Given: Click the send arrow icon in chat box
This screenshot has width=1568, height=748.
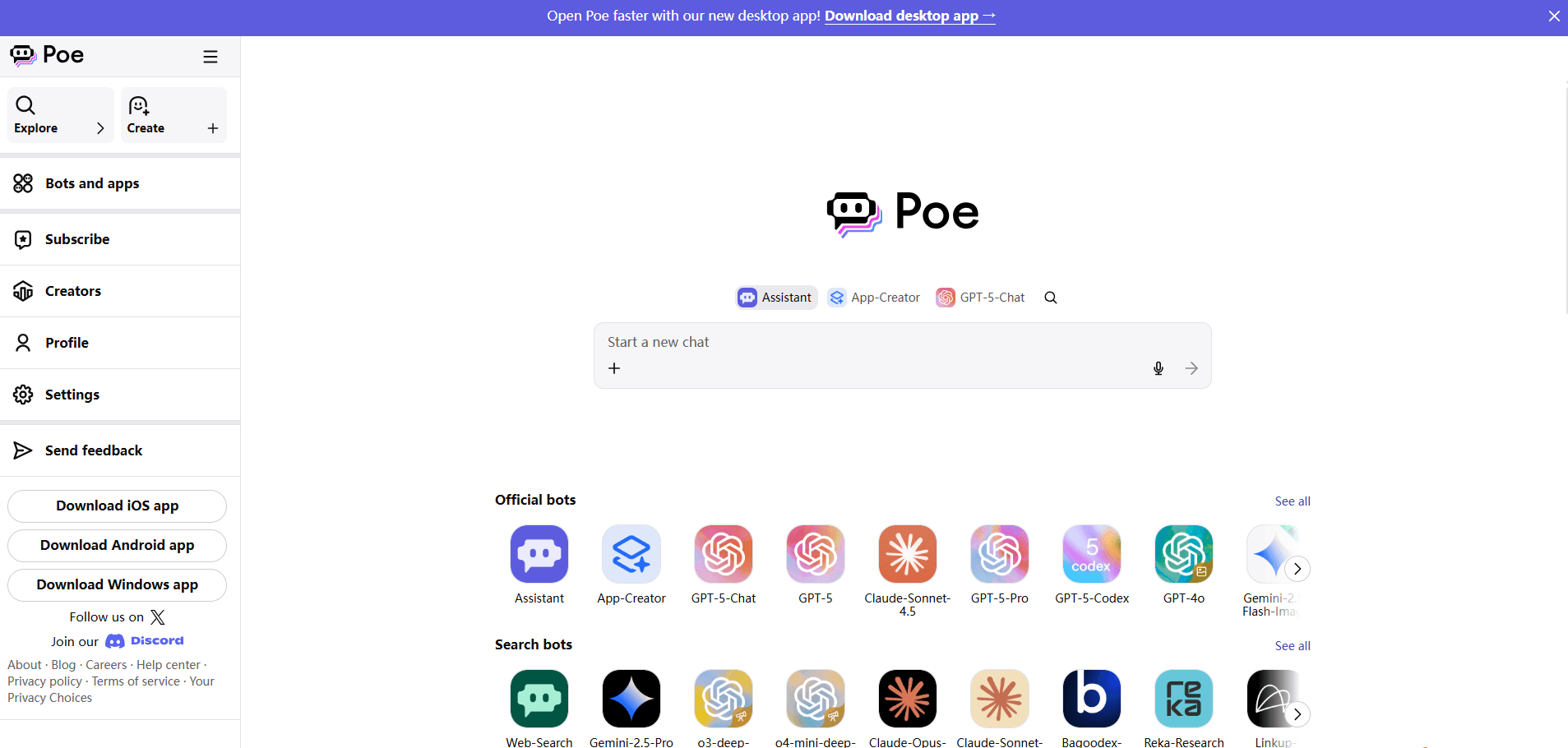Looking at the screenshot, I should coord(1191,368).
